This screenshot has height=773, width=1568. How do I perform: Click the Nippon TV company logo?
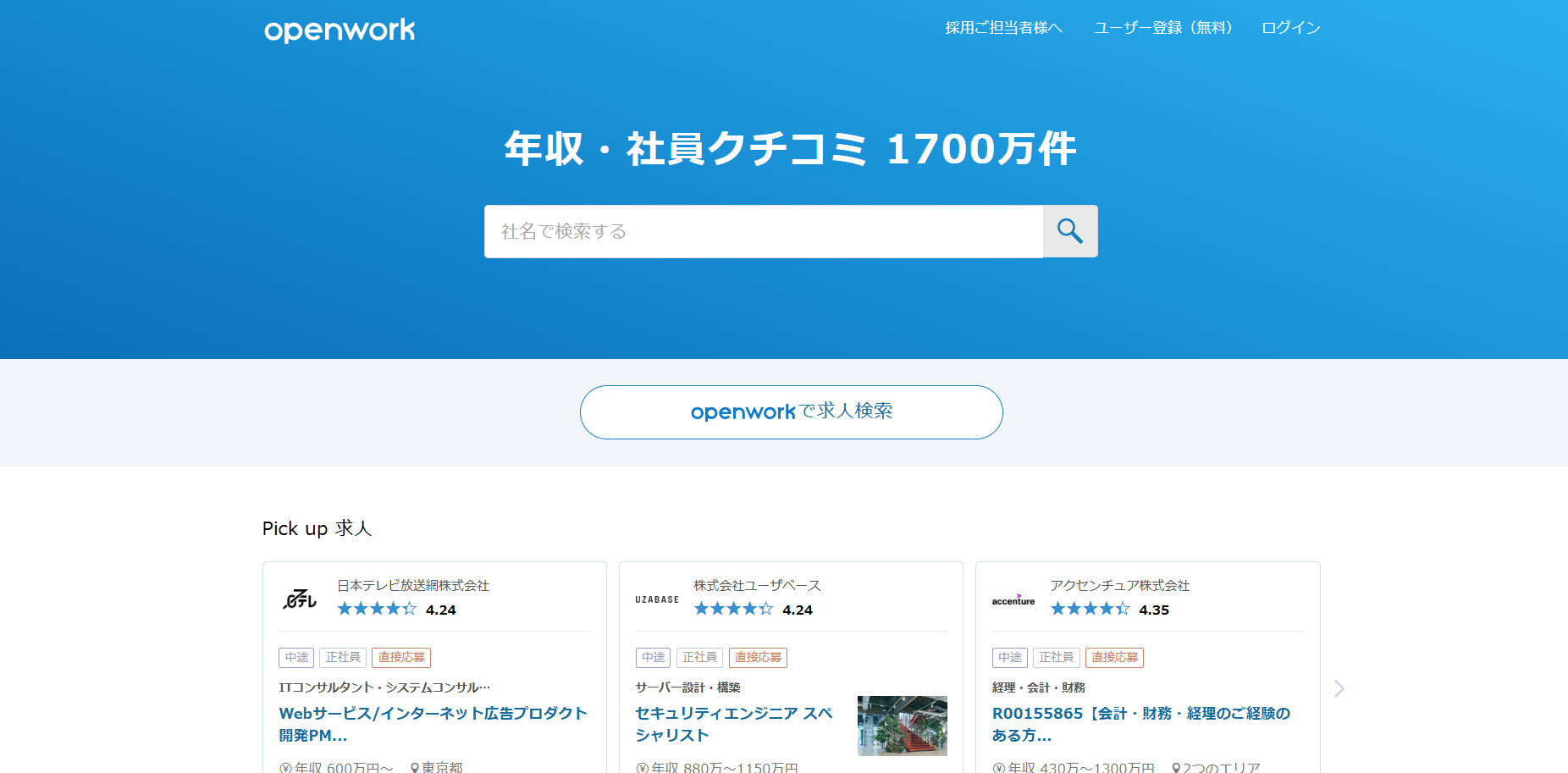click(x=300, y=599)
